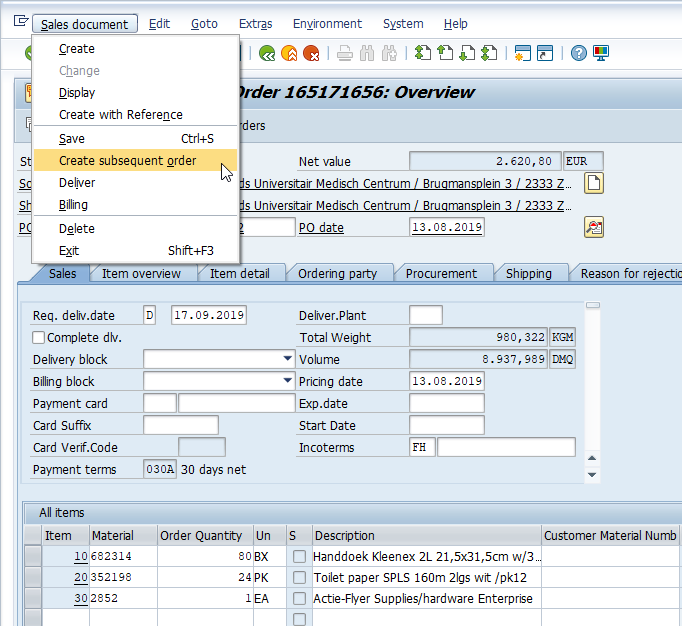
Task: Click the document icon beside Sold-to party
Action: point(594,183)
